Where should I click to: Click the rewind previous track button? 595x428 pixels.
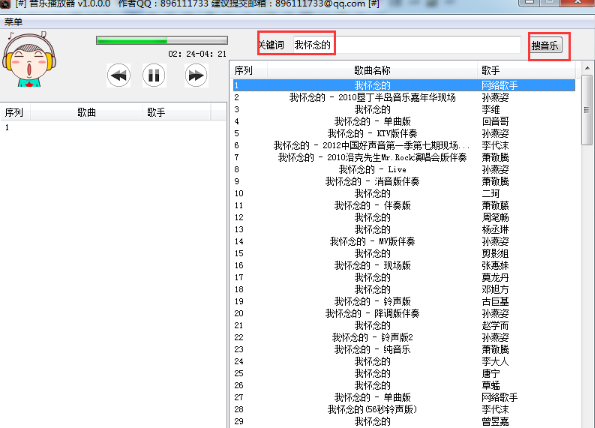[x=119, y=76]
